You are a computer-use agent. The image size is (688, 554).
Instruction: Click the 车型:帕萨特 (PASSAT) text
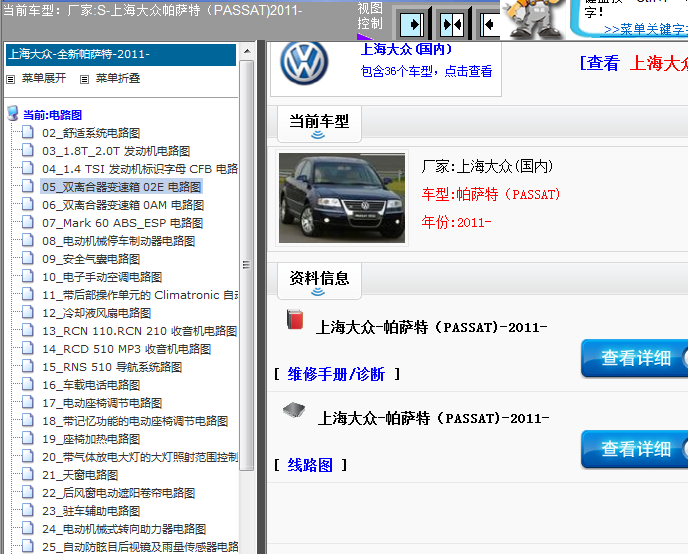[x=491, y=194]
